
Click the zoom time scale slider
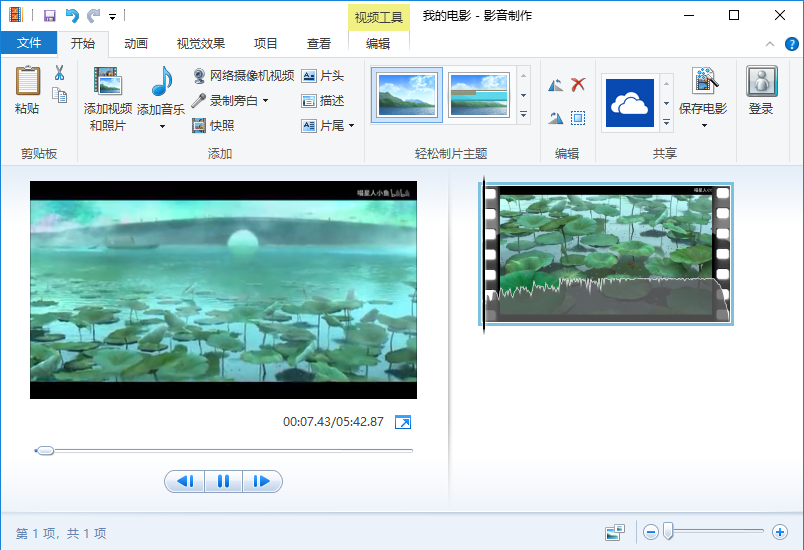pyautogui.click(x=668, y=532)
